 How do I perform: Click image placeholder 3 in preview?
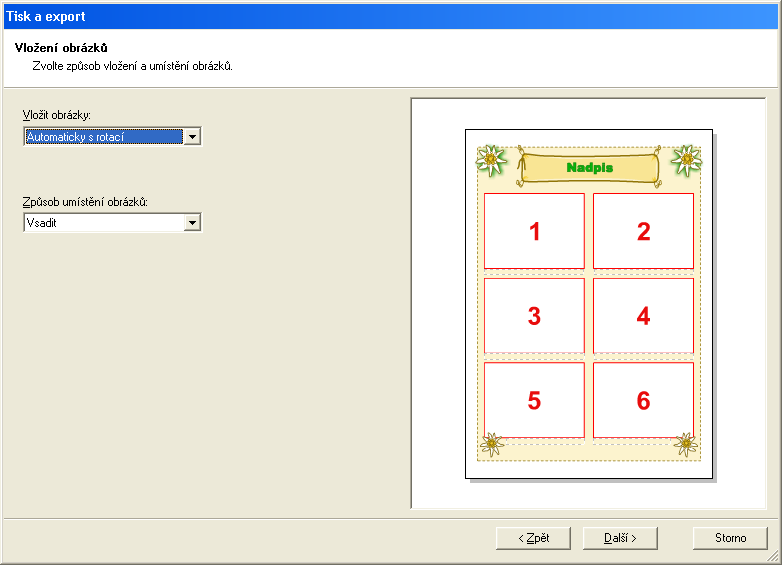[534, 316]
